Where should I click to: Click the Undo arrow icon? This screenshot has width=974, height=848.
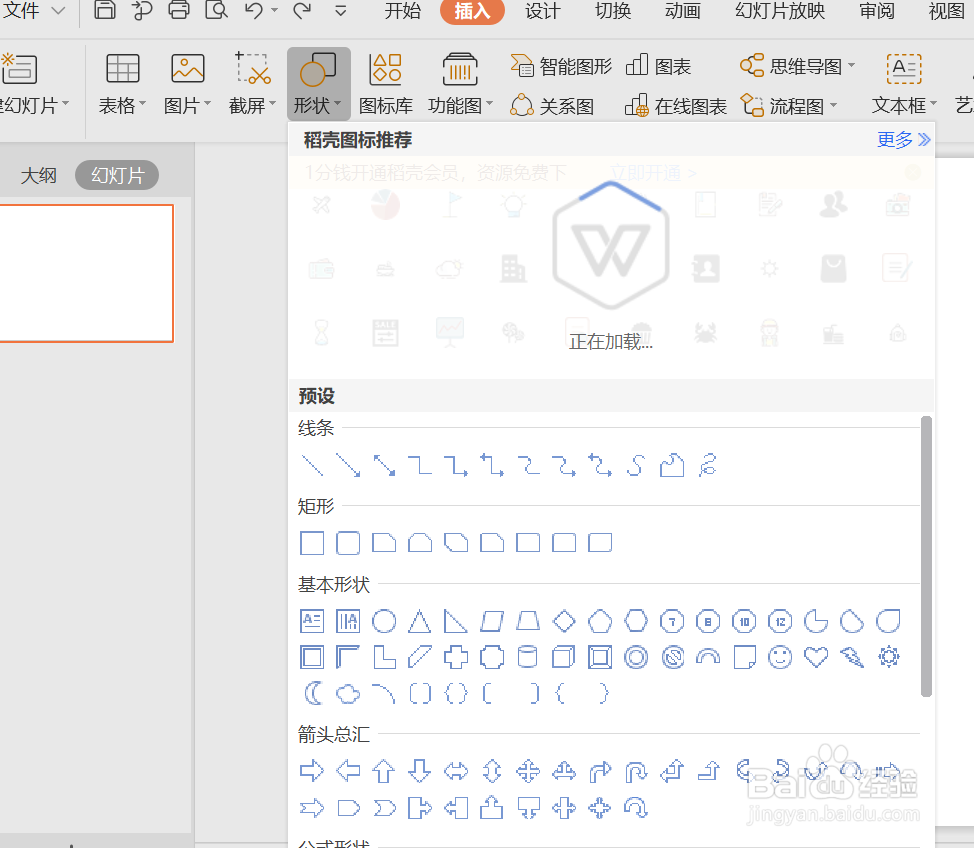tap(253, 10)
